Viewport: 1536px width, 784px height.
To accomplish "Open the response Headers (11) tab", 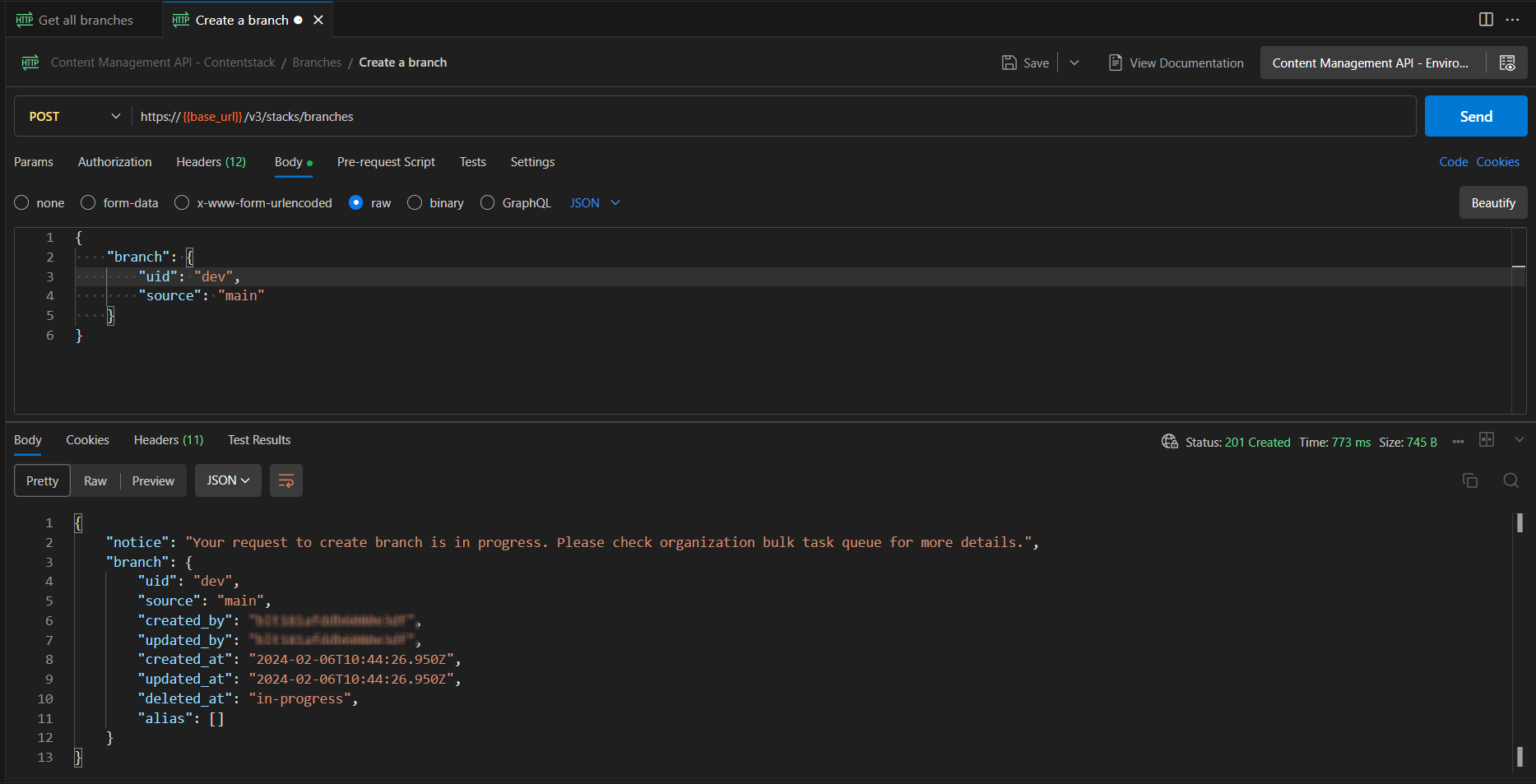I will pos(169,440).
